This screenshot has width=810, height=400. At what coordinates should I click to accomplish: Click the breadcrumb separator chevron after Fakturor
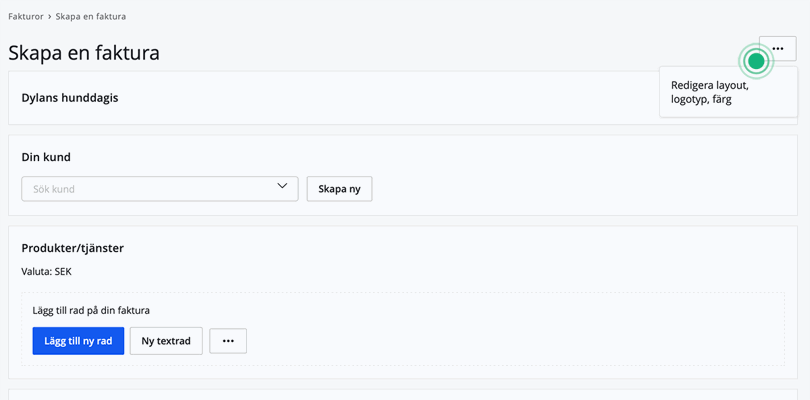tap(50, 17)
